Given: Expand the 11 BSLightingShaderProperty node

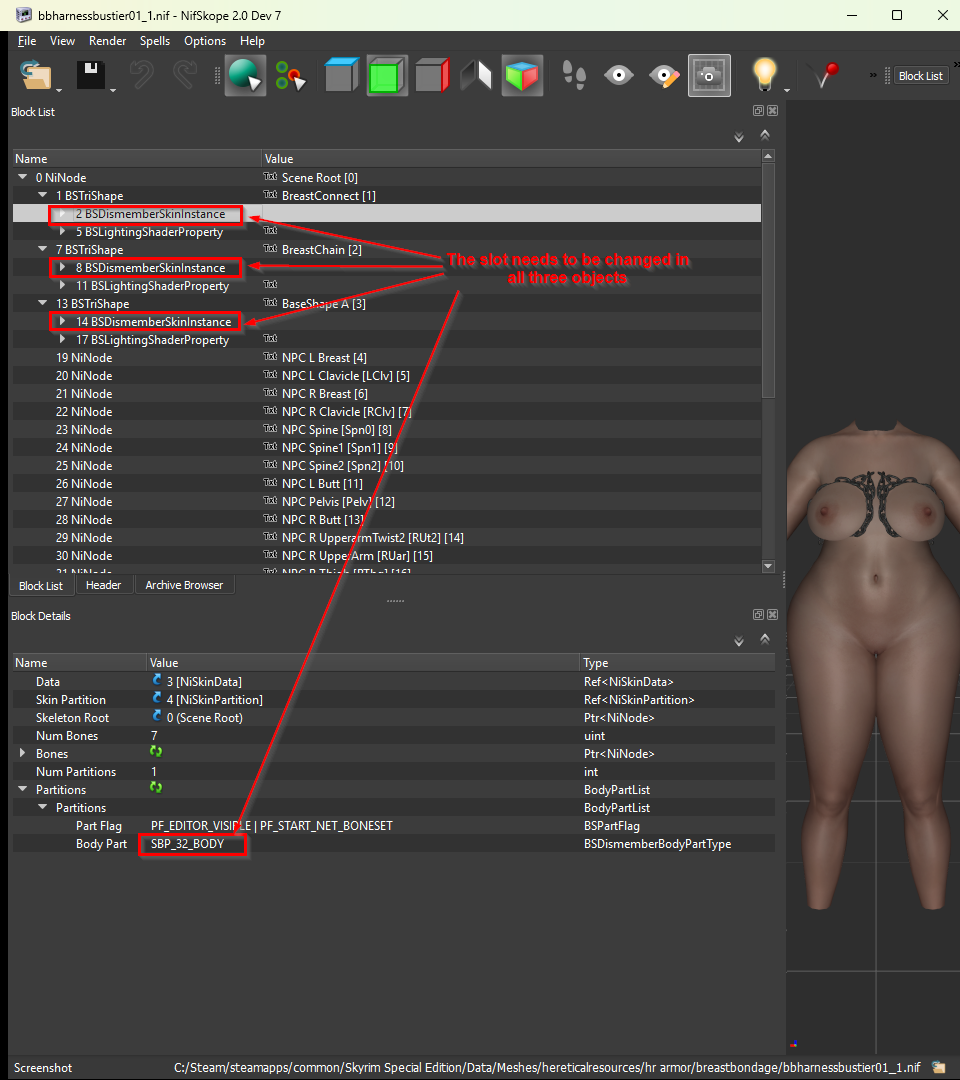Looking at the screenshot, I should click(x=63, y=285).
